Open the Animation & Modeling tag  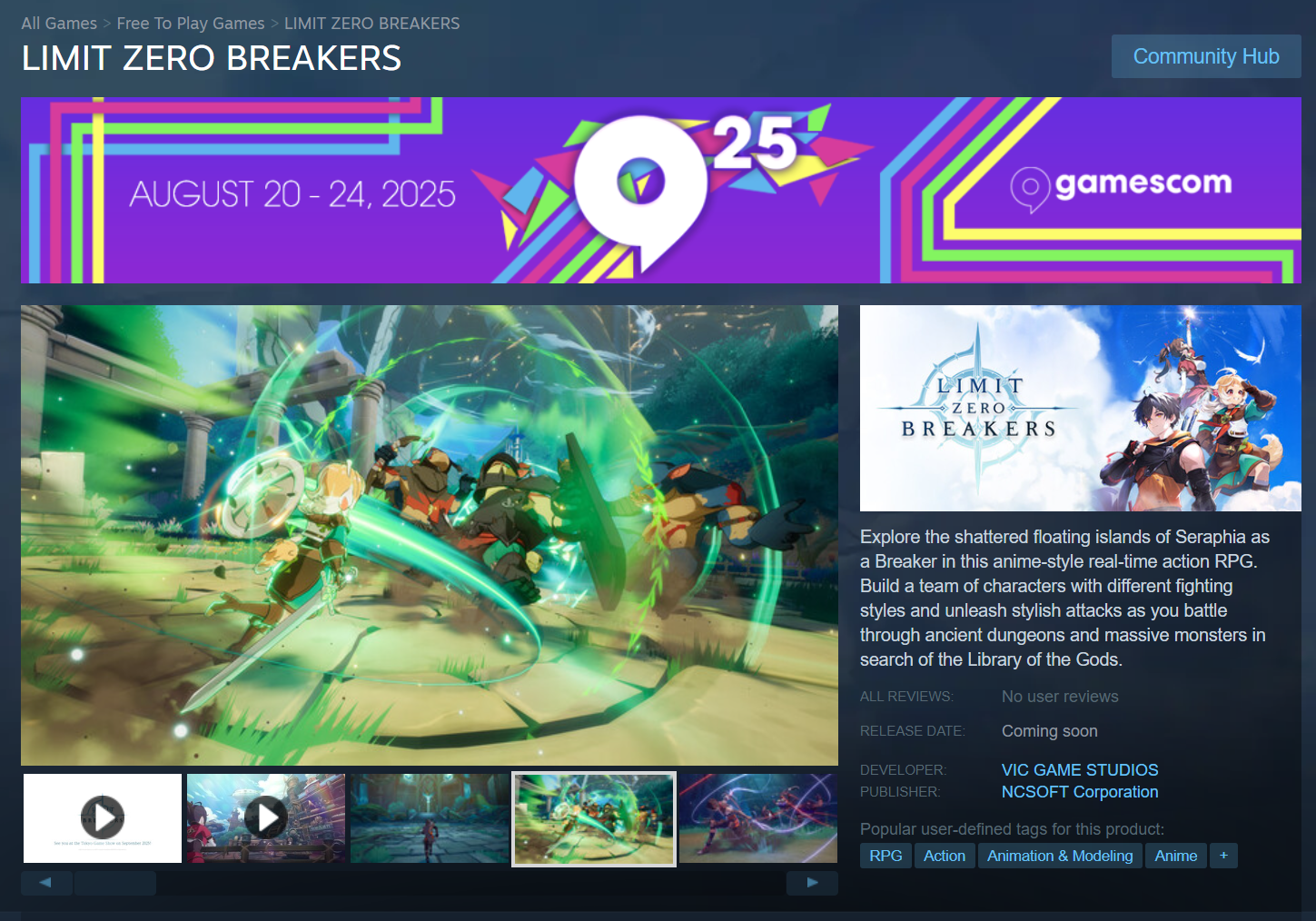tap(1060, 856)
